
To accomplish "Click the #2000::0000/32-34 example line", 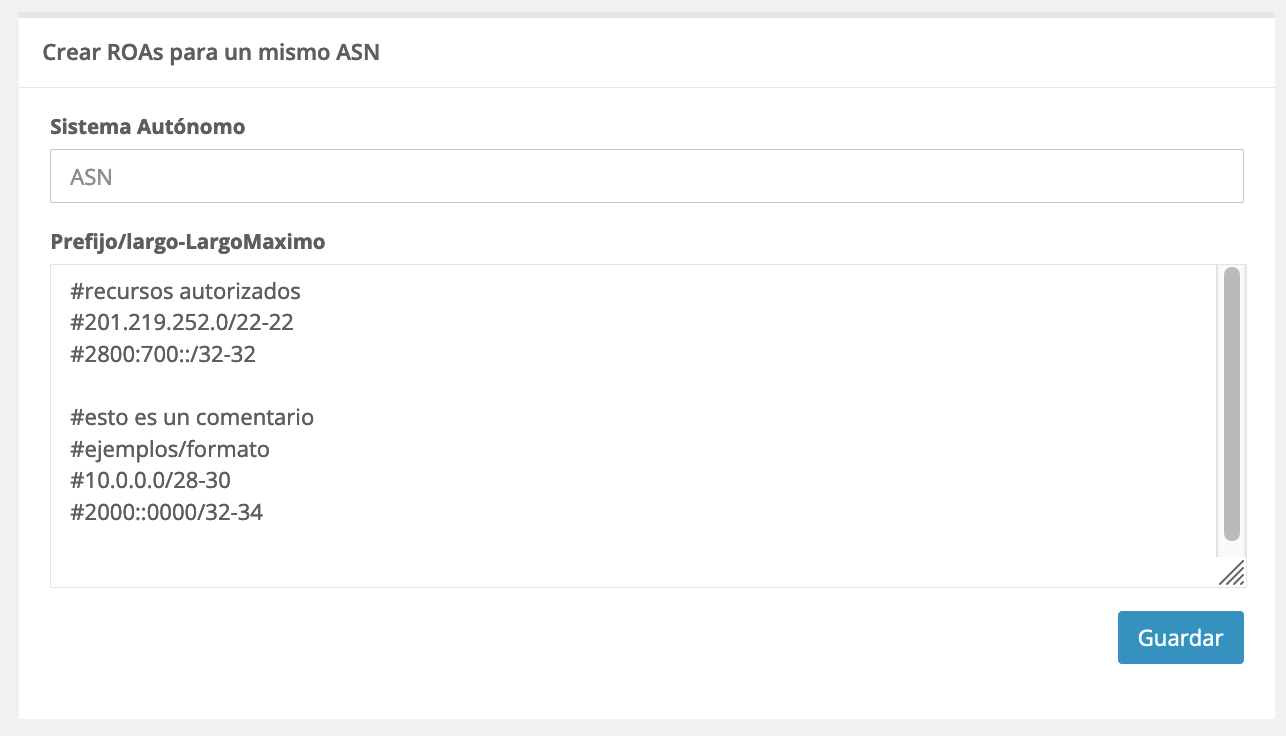I will [x=167, y=512].
